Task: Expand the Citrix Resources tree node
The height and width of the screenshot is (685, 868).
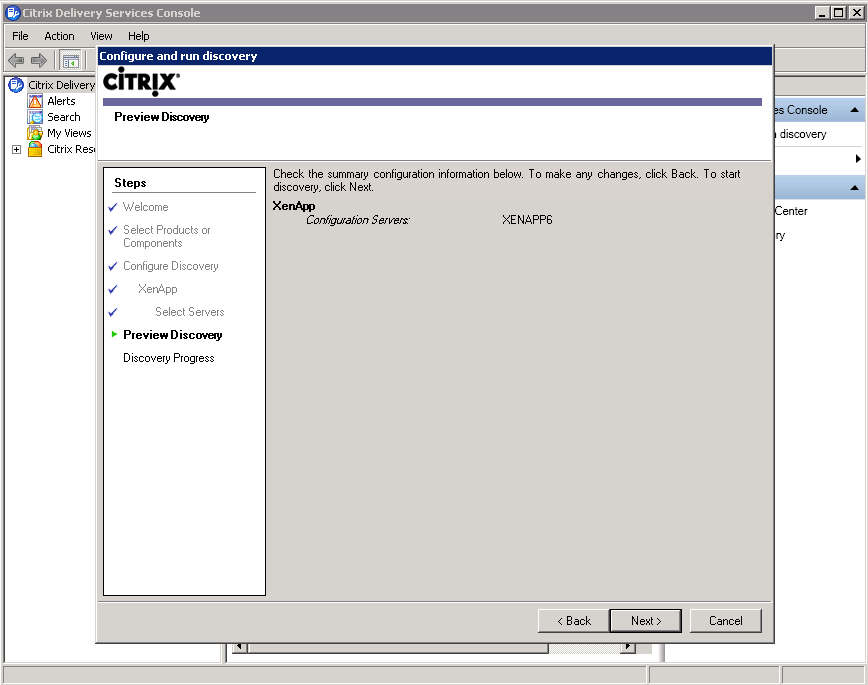Action: (x=17, y=150)
